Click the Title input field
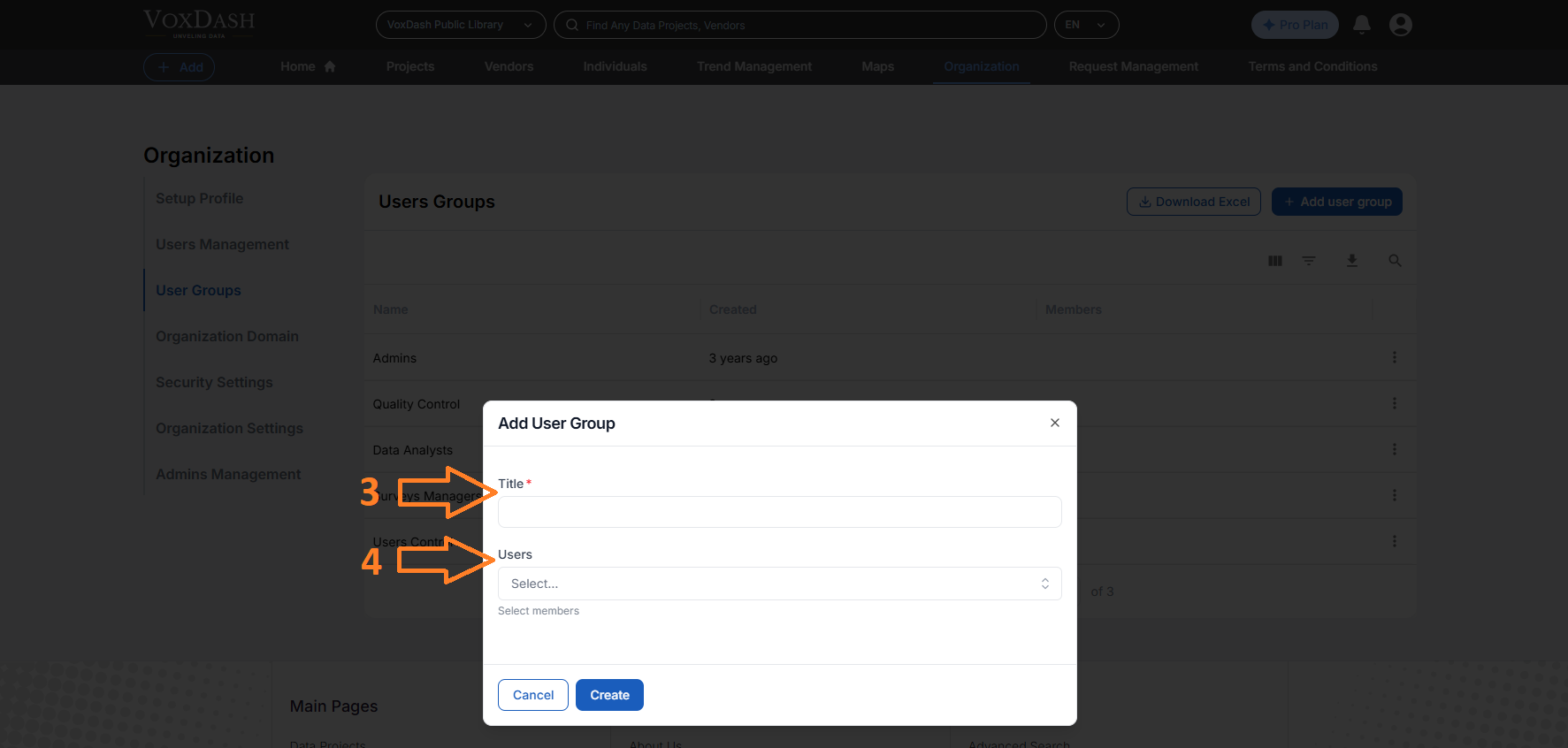The height and width of the screenshot is (748, 1568). point(779,512)
